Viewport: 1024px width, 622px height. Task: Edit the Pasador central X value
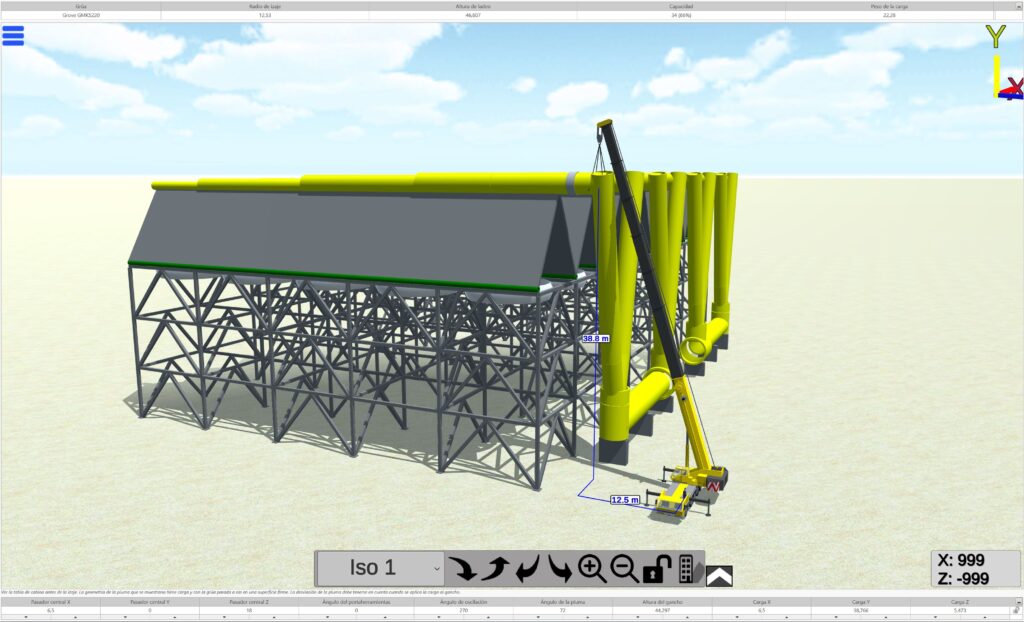50,610
